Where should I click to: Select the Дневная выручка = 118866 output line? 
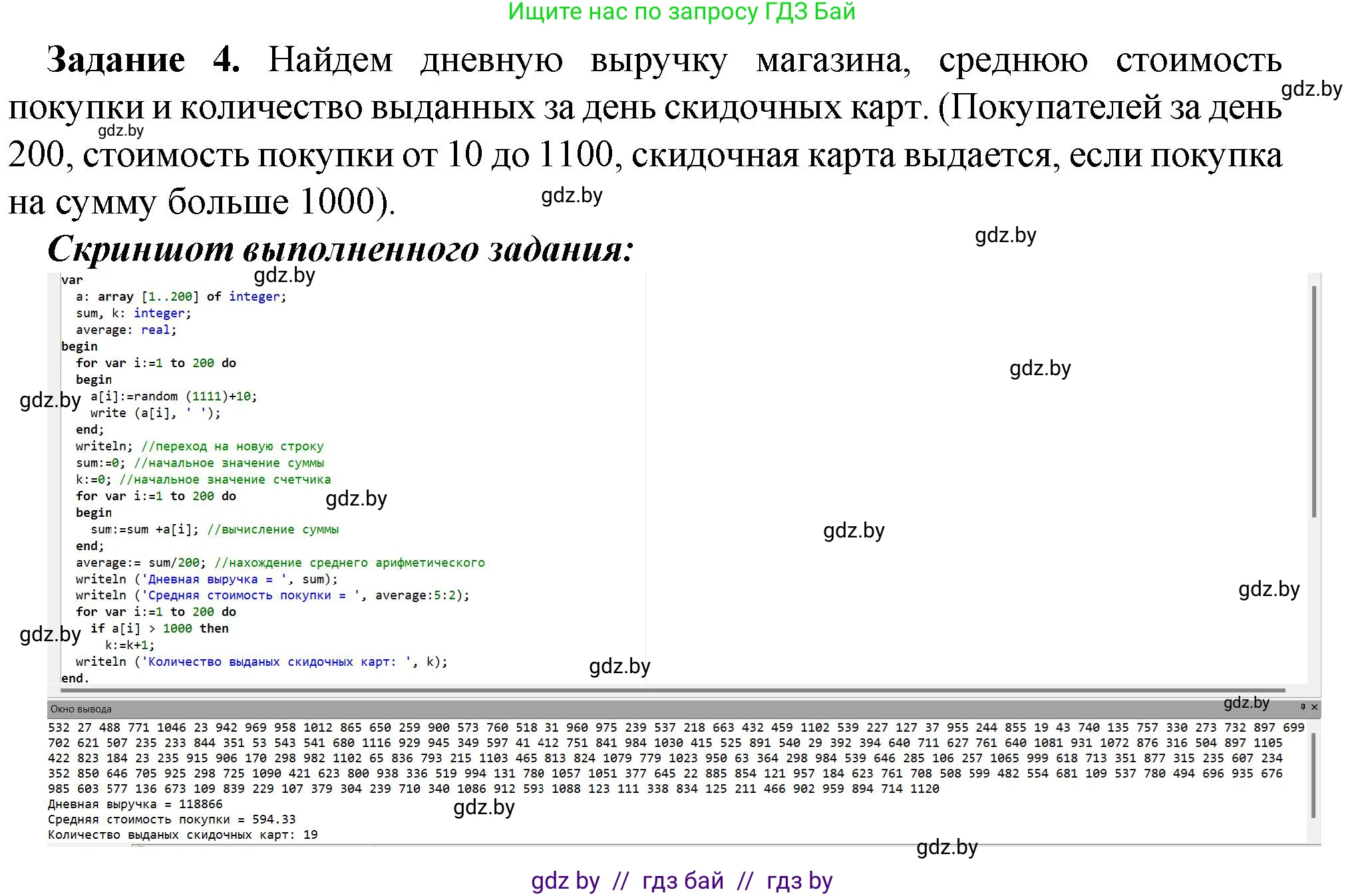click(134, 804)
